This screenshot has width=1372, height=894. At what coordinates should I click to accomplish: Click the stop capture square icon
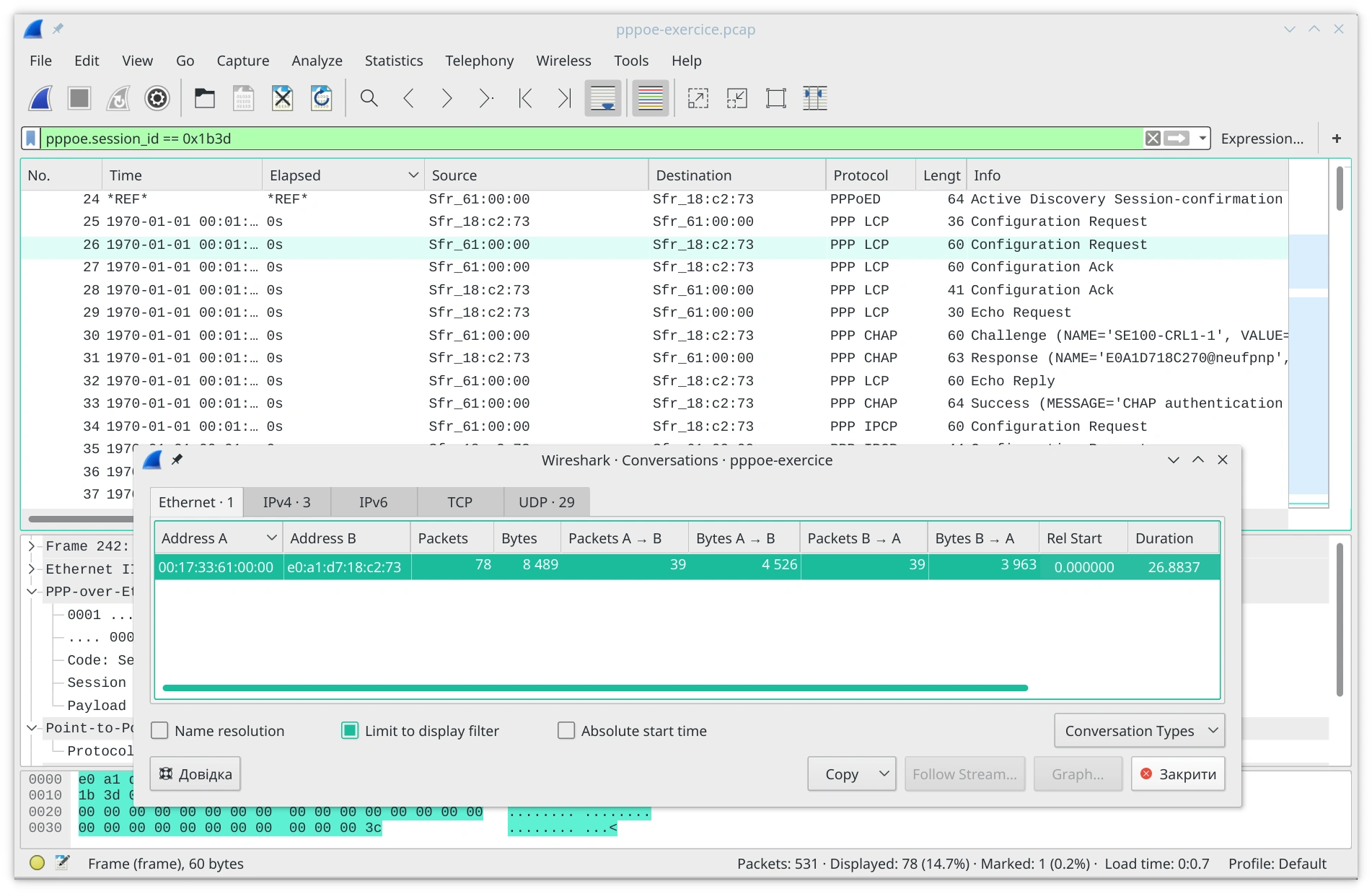(79, 98)
